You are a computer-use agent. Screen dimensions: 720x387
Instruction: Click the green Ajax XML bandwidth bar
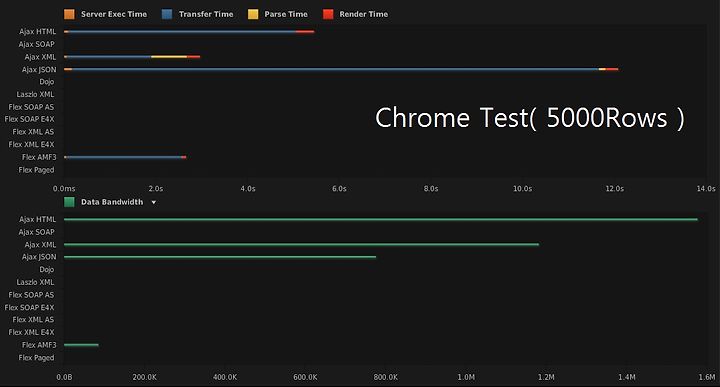(302, 245)
